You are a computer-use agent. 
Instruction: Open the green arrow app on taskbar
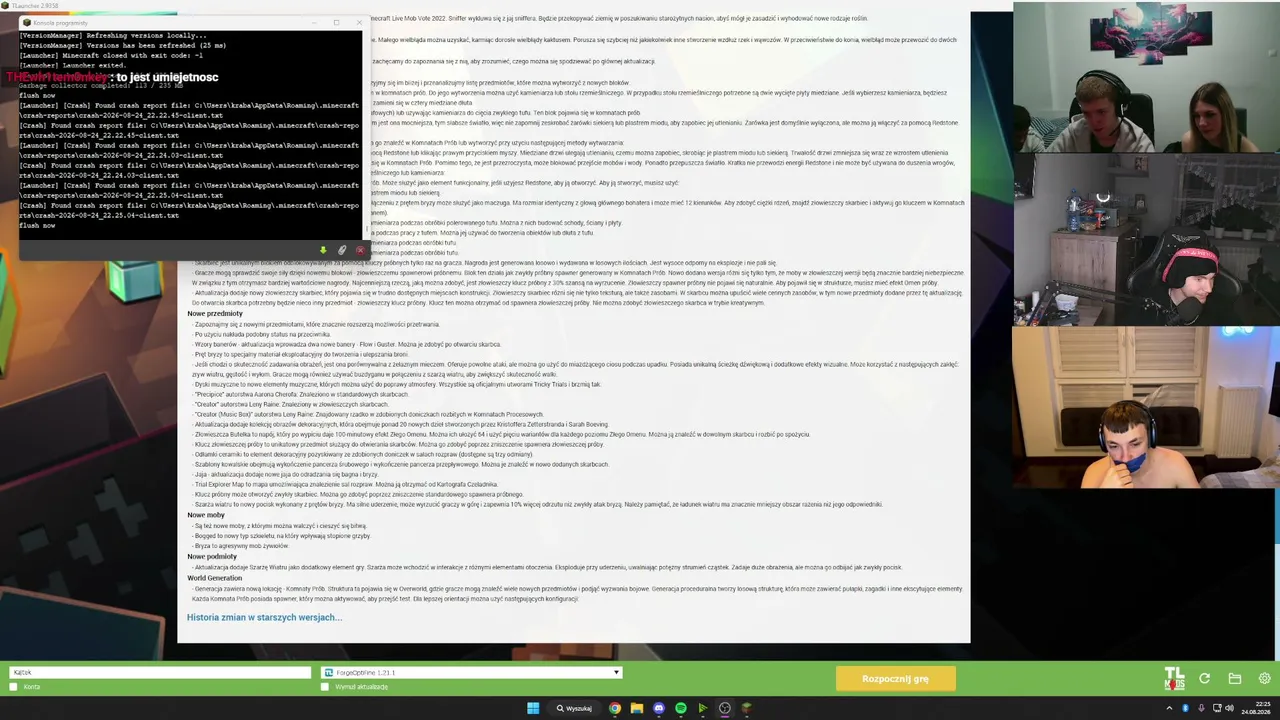pos(703,708)
